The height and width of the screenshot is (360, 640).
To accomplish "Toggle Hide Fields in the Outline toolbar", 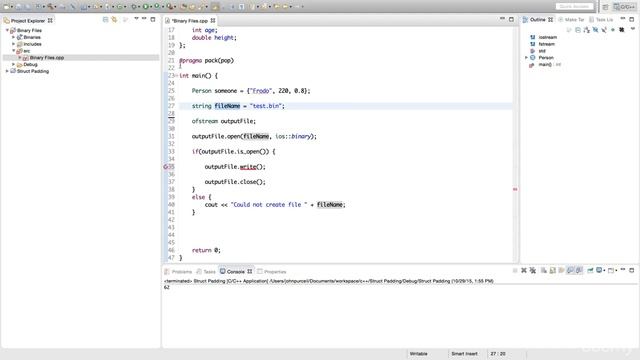I will coord(595,30).
